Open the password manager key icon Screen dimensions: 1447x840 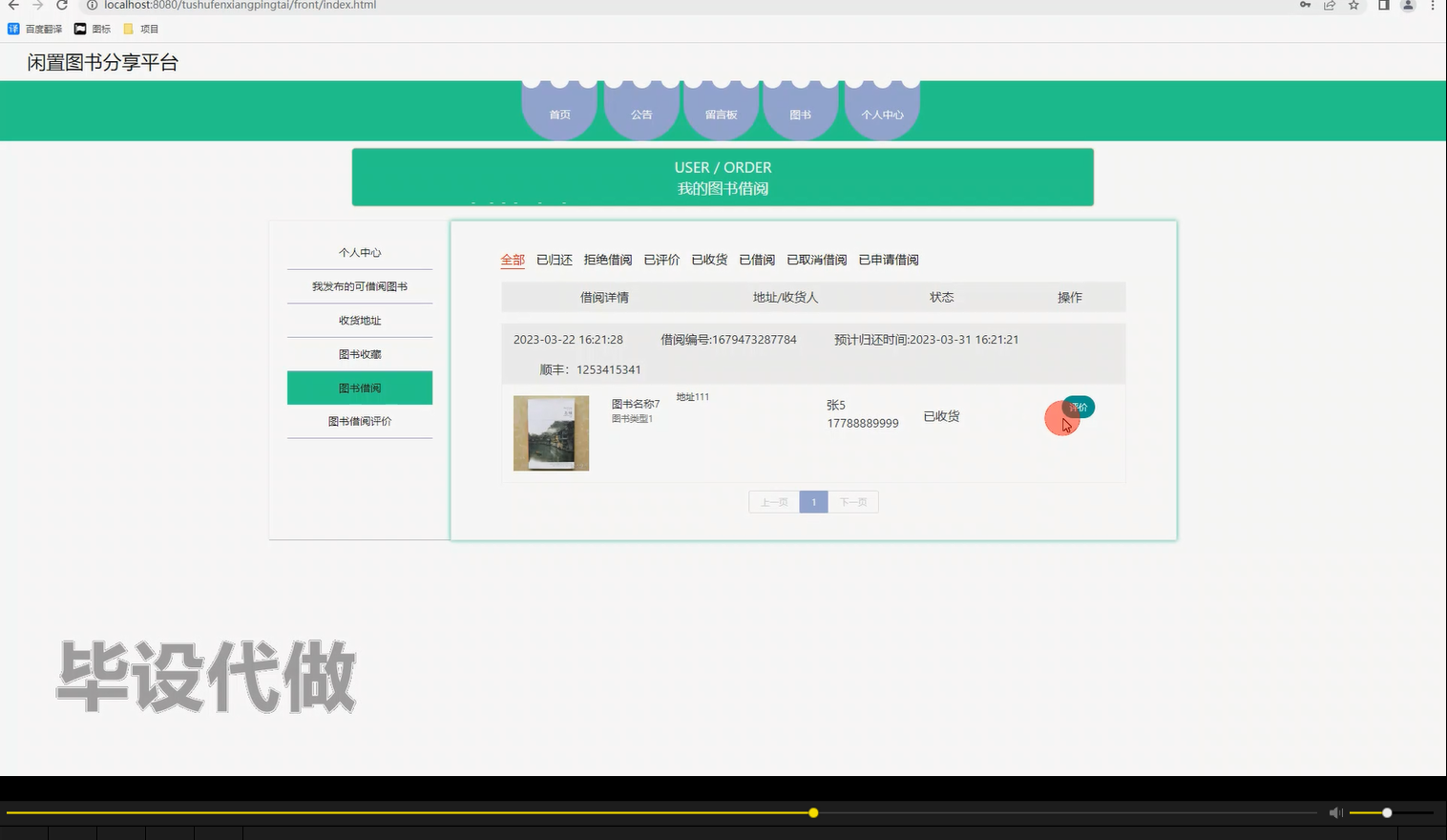pos(1305,6)
